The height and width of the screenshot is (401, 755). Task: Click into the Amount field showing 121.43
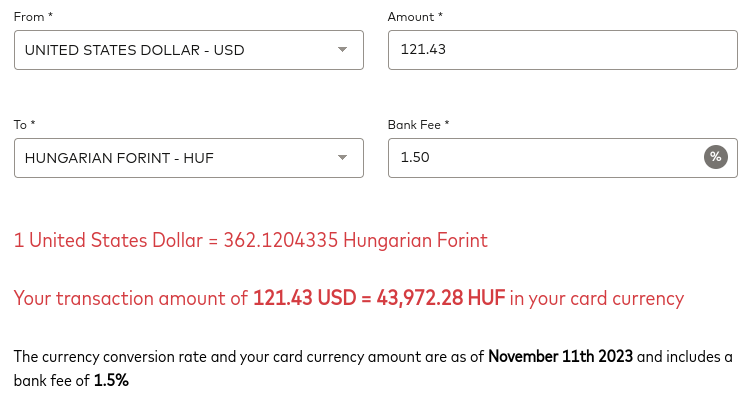562,50
